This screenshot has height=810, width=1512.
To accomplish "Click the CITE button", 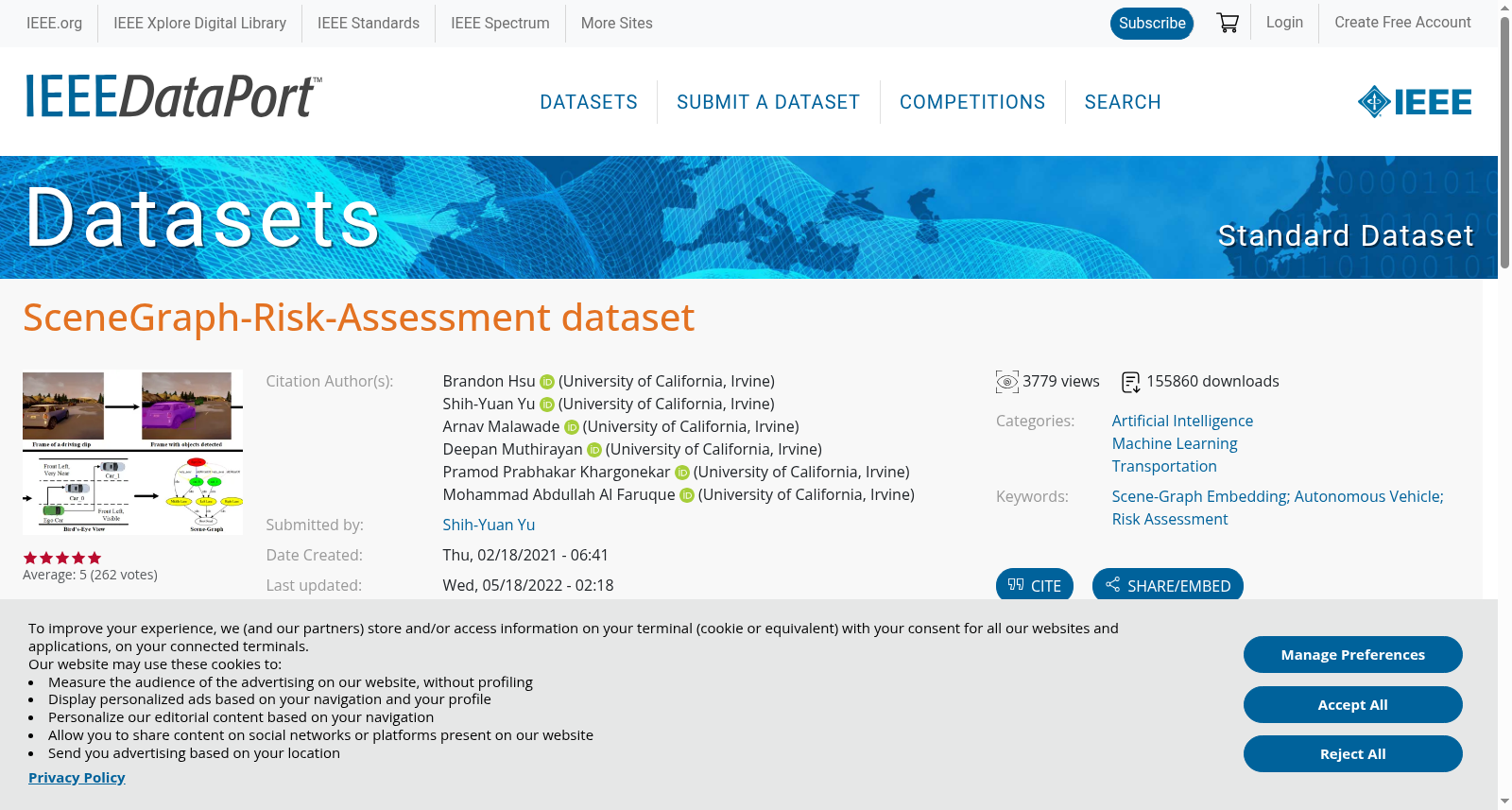I will pos(1035,585).
